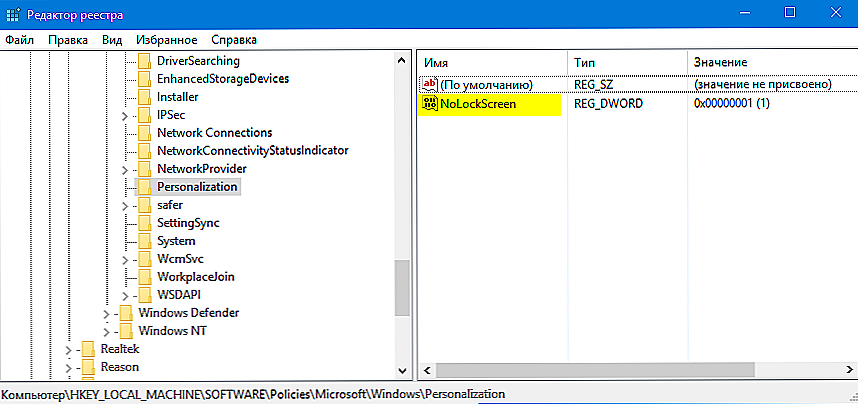
Task: Select the Network Connections key label
Action: [x=214, y=132]
